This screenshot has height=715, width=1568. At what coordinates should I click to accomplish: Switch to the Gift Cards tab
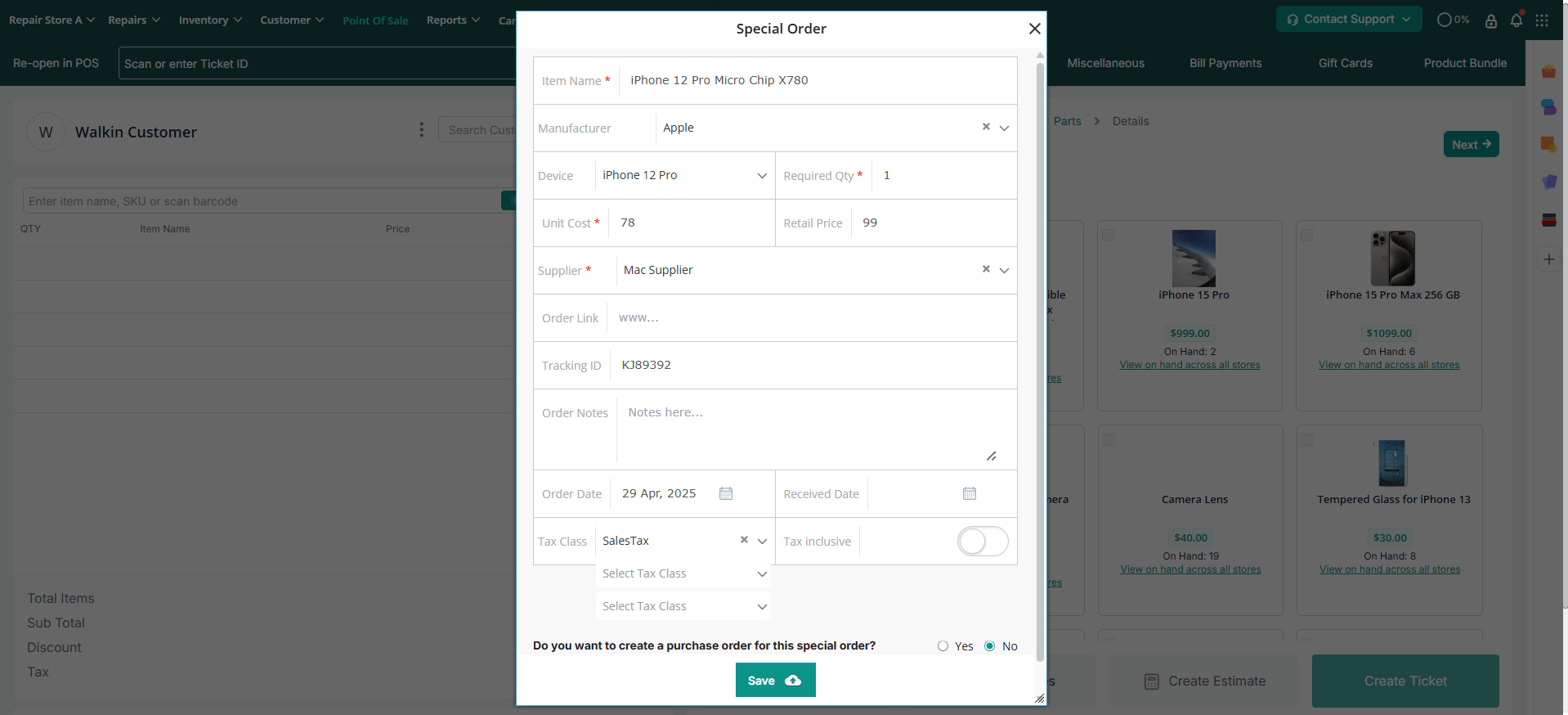pos(1345,63)
